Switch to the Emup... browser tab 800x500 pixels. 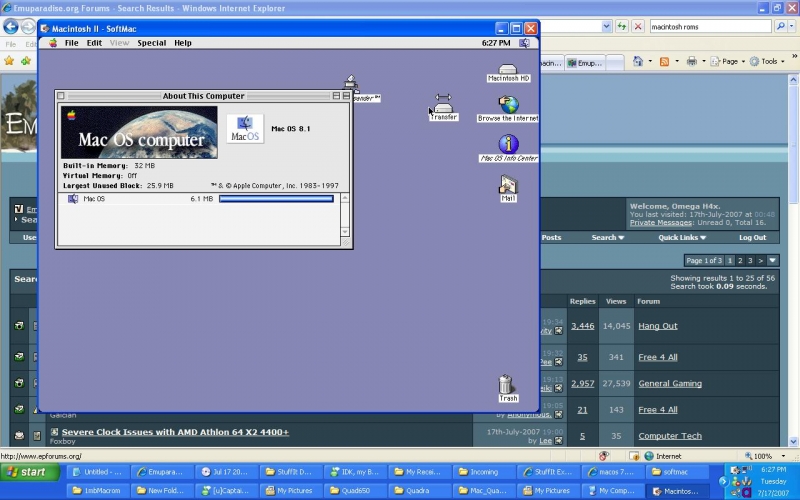tap(585, 63)
